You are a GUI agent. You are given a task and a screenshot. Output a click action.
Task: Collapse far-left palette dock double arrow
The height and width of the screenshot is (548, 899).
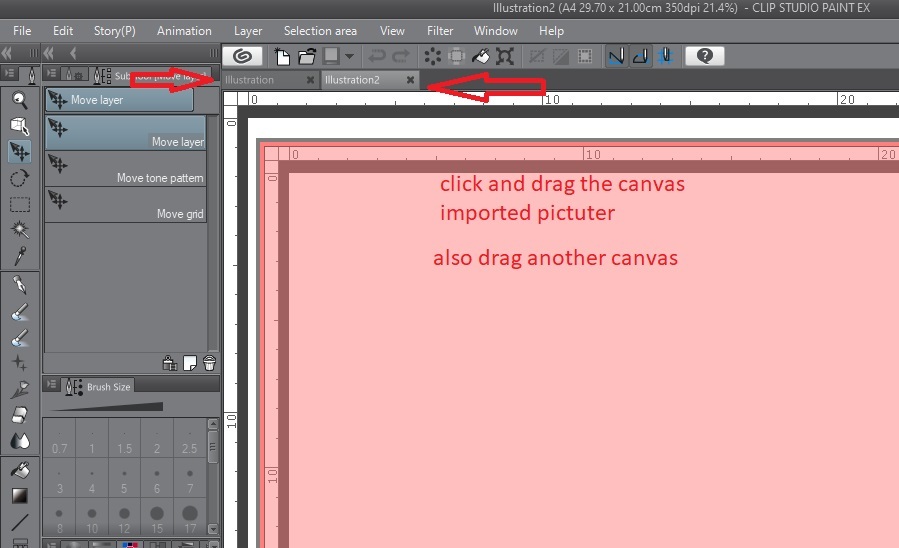pos(7,53)
